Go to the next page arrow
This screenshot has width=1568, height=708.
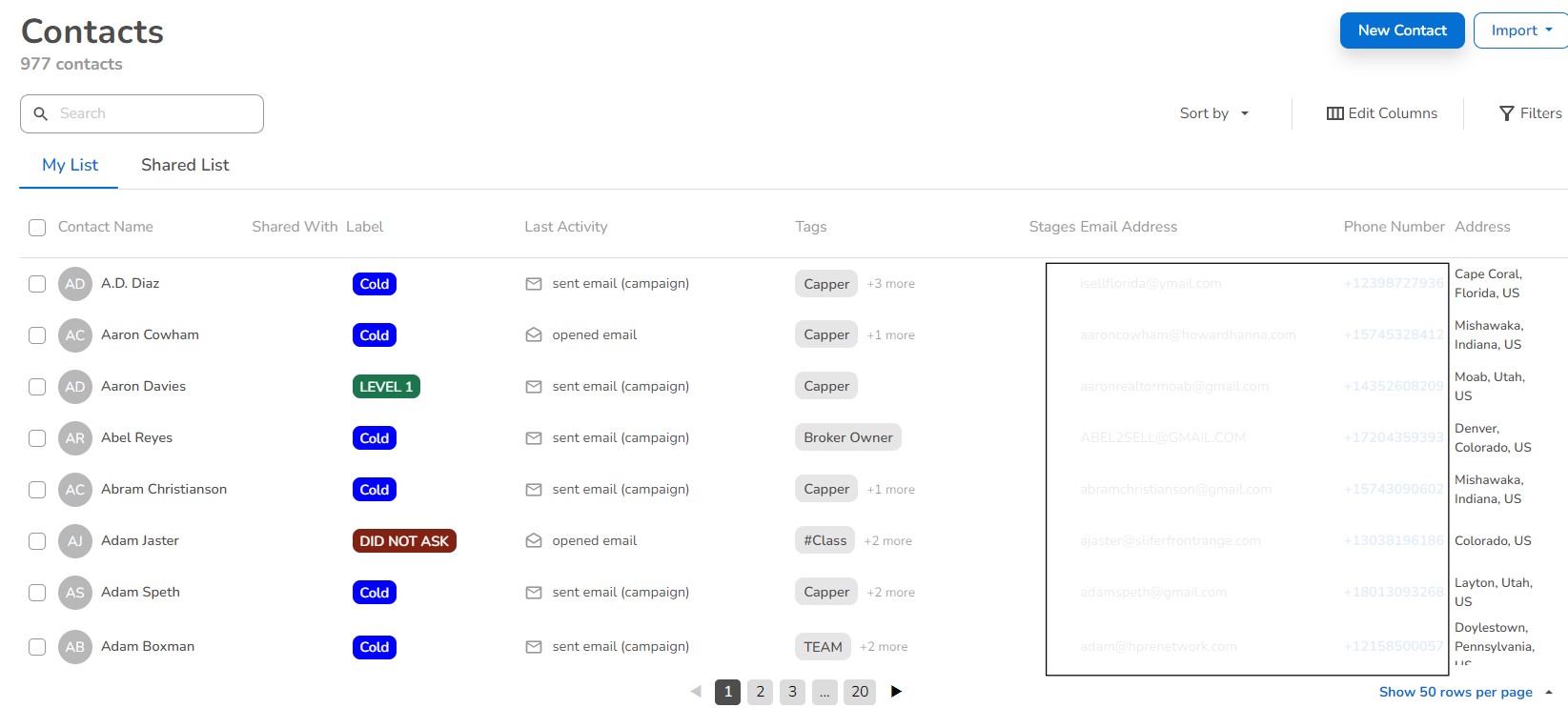click(896, 692)
